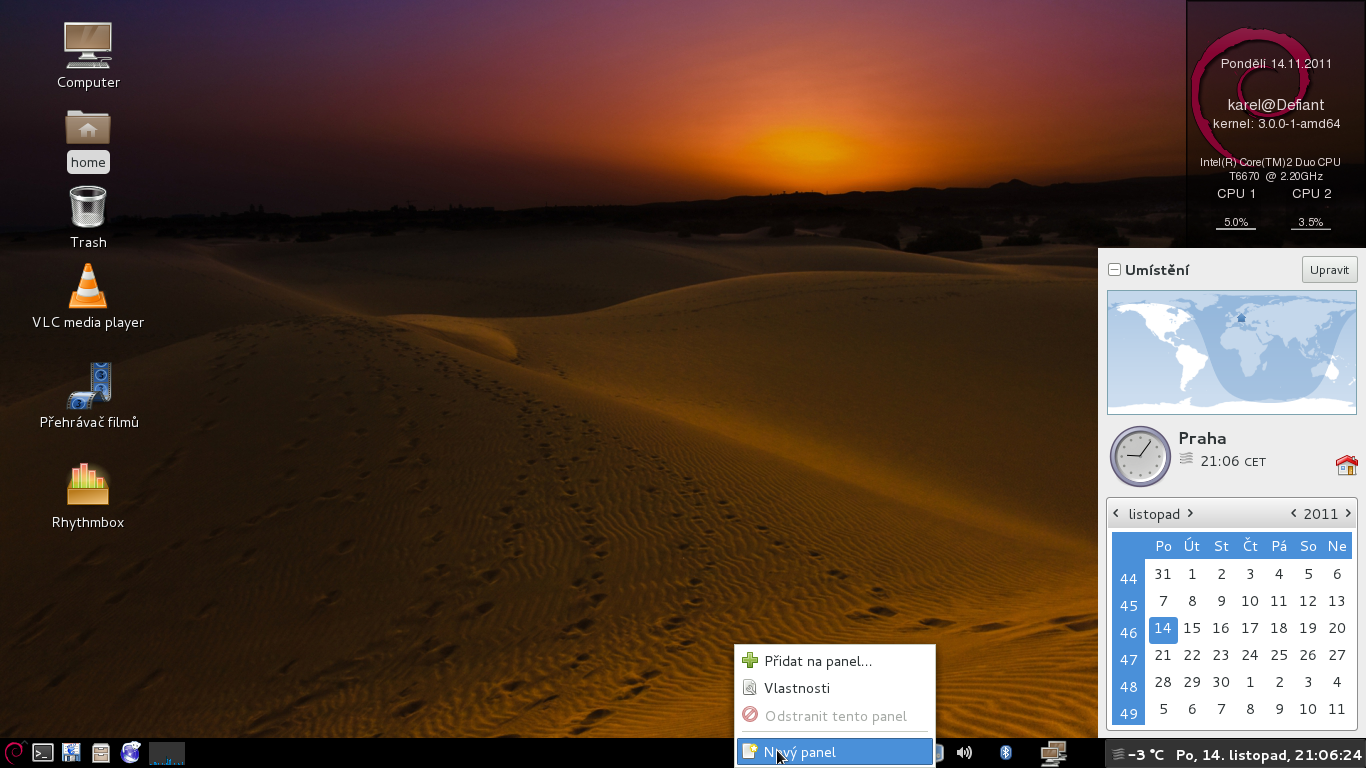
Task: Launch the terminal from the panel
Action: pos(43,753)
